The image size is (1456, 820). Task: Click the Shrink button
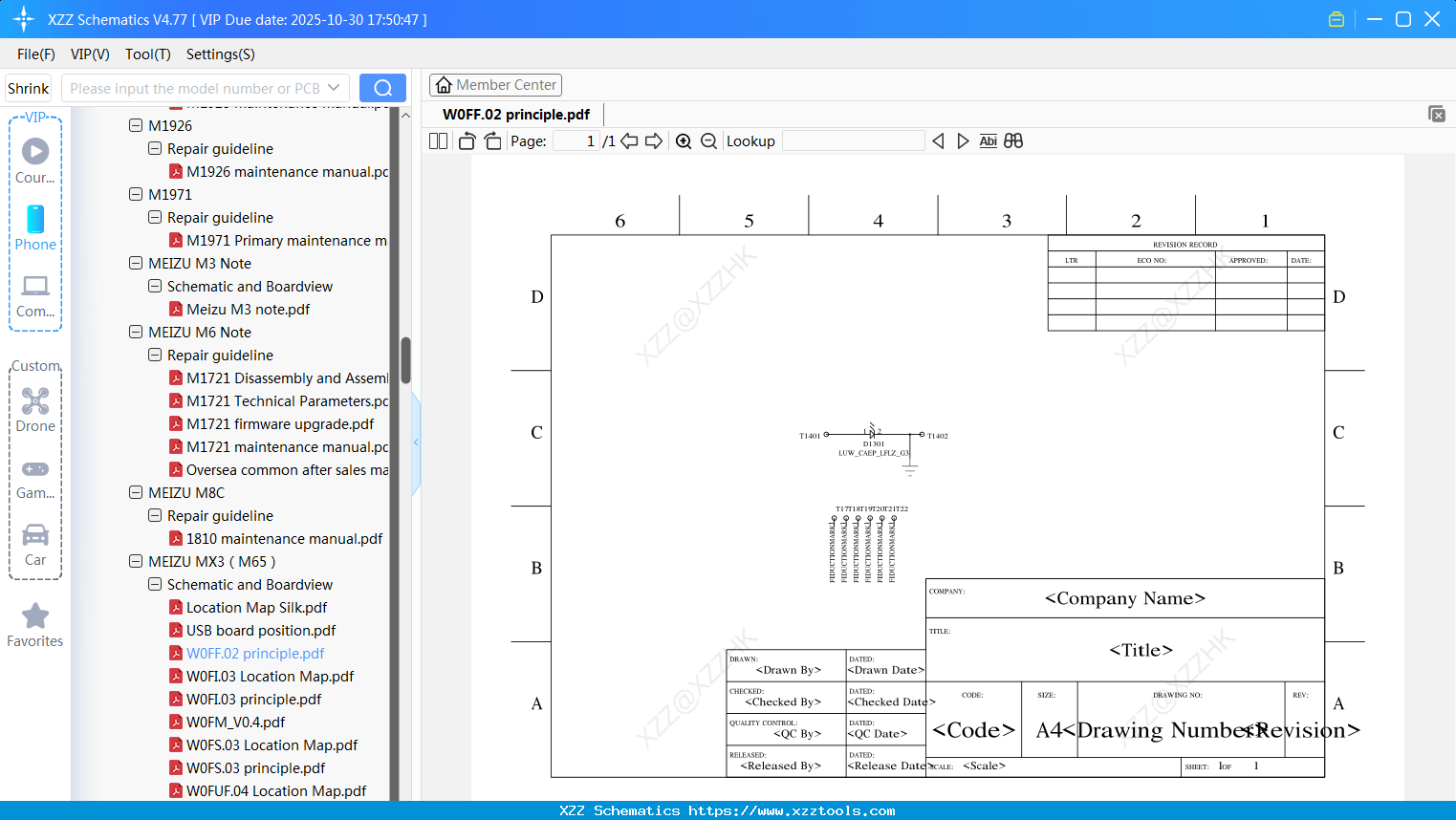[x=28, y=87]
